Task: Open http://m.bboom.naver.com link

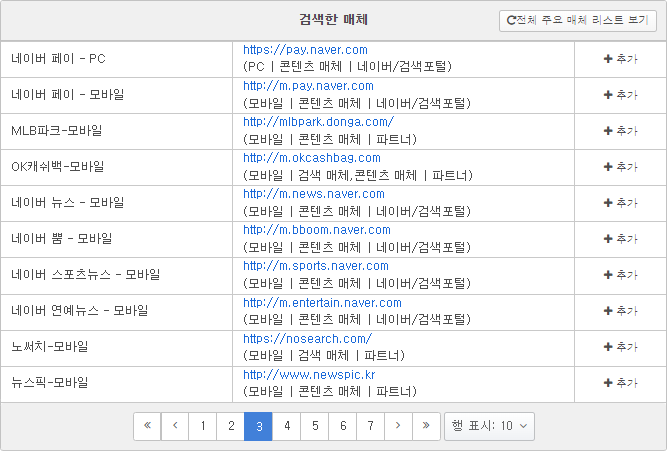Action: coord(317,230)
